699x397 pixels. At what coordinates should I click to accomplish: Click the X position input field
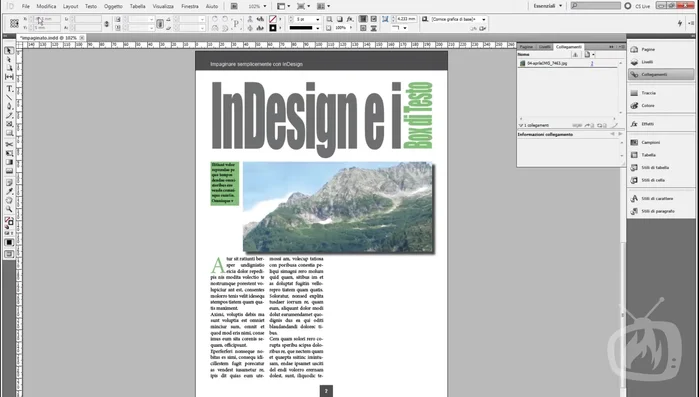coord(47,19)
